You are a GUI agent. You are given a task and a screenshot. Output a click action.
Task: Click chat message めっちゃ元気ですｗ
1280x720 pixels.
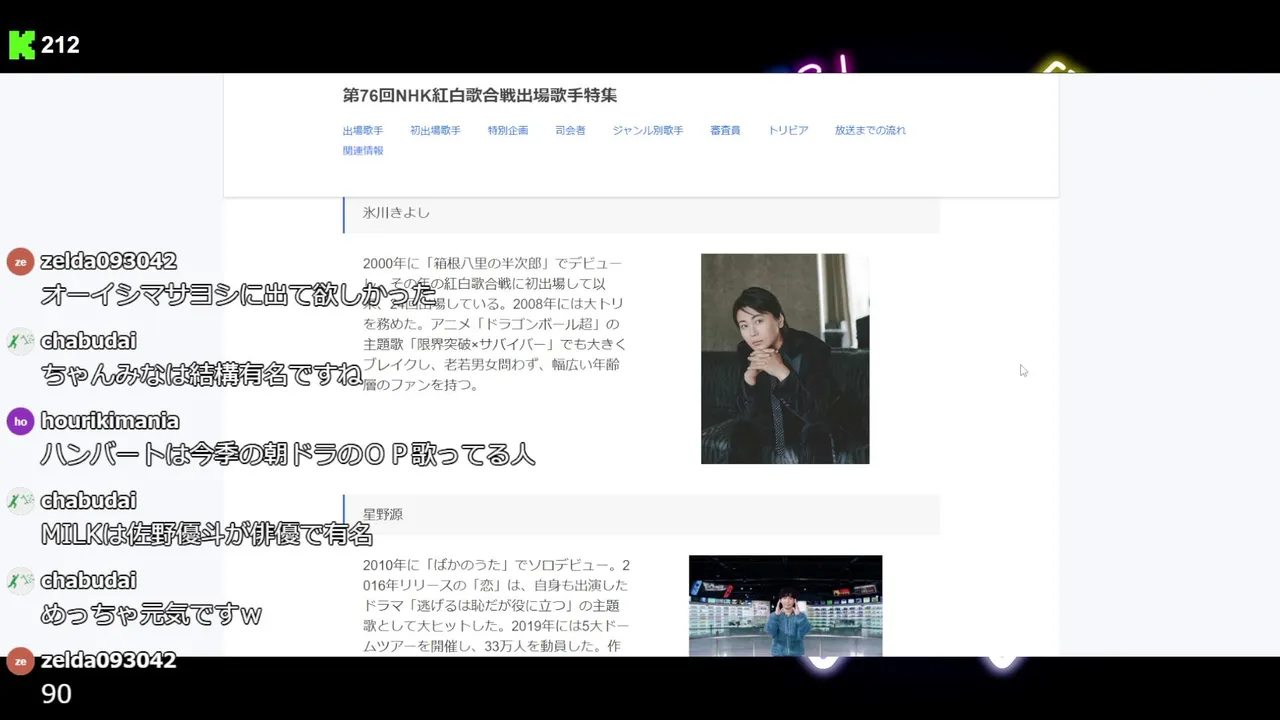pos(151,615)
